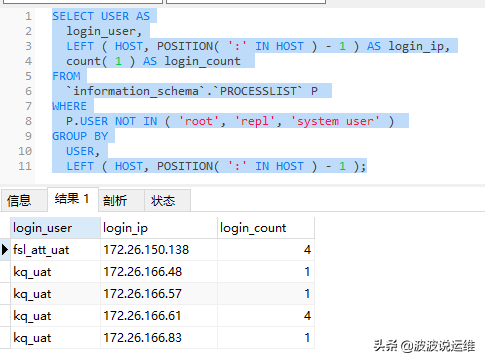Click the login_user column header
Viewport: 485px width, 362px height.
click(x=55, y=228)
